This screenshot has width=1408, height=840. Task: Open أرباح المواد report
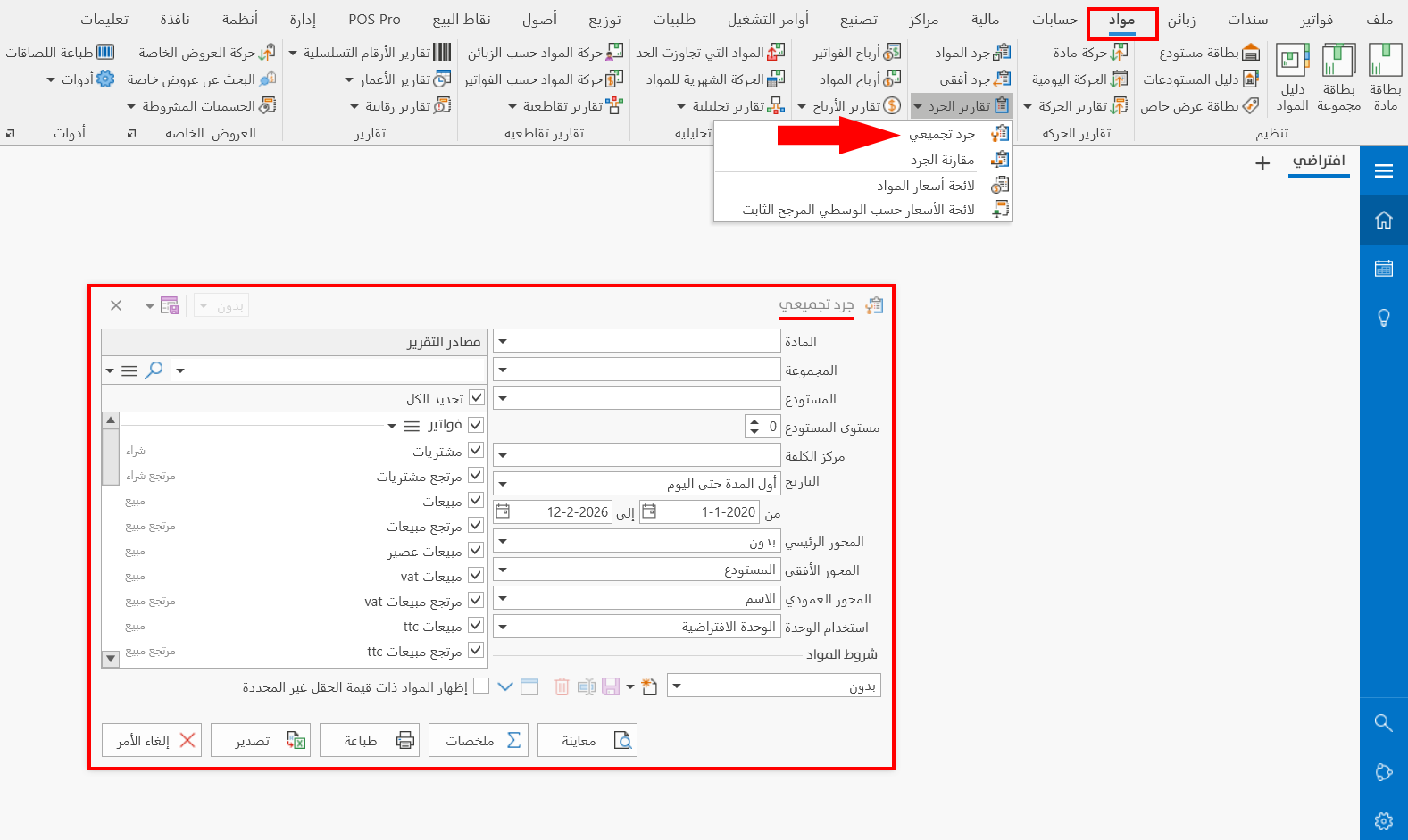click(861, 79)
